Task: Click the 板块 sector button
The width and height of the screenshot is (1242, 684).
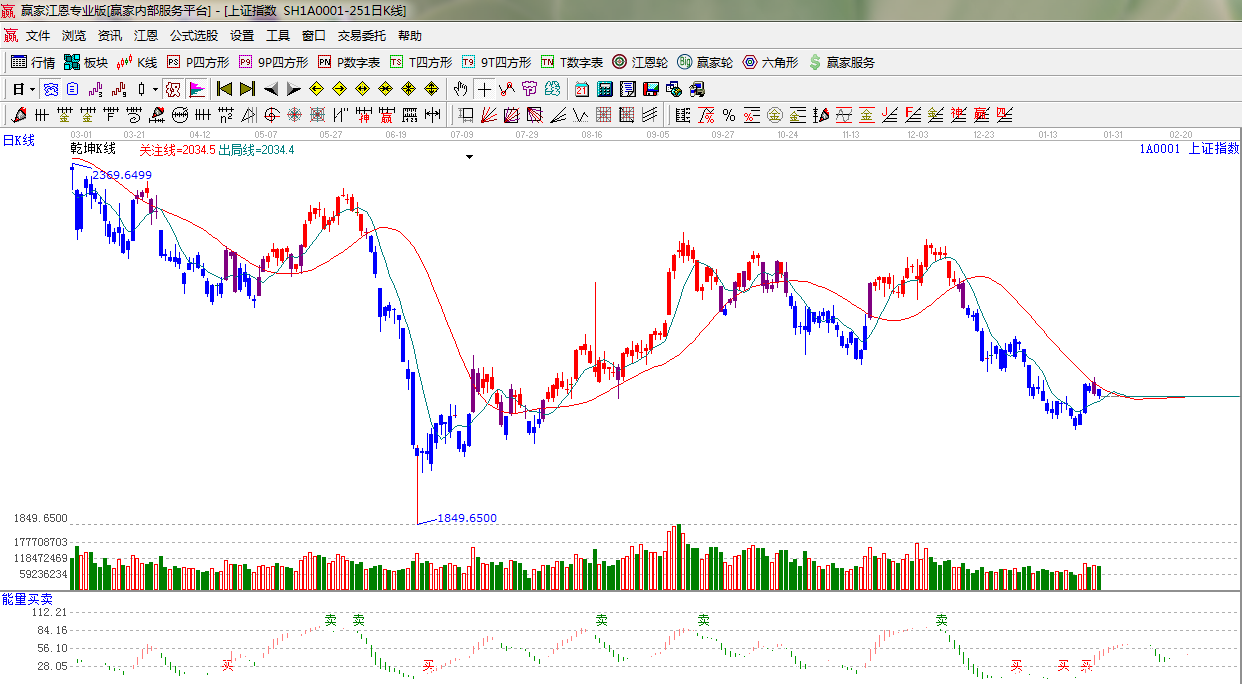Action: pos(86,62)
